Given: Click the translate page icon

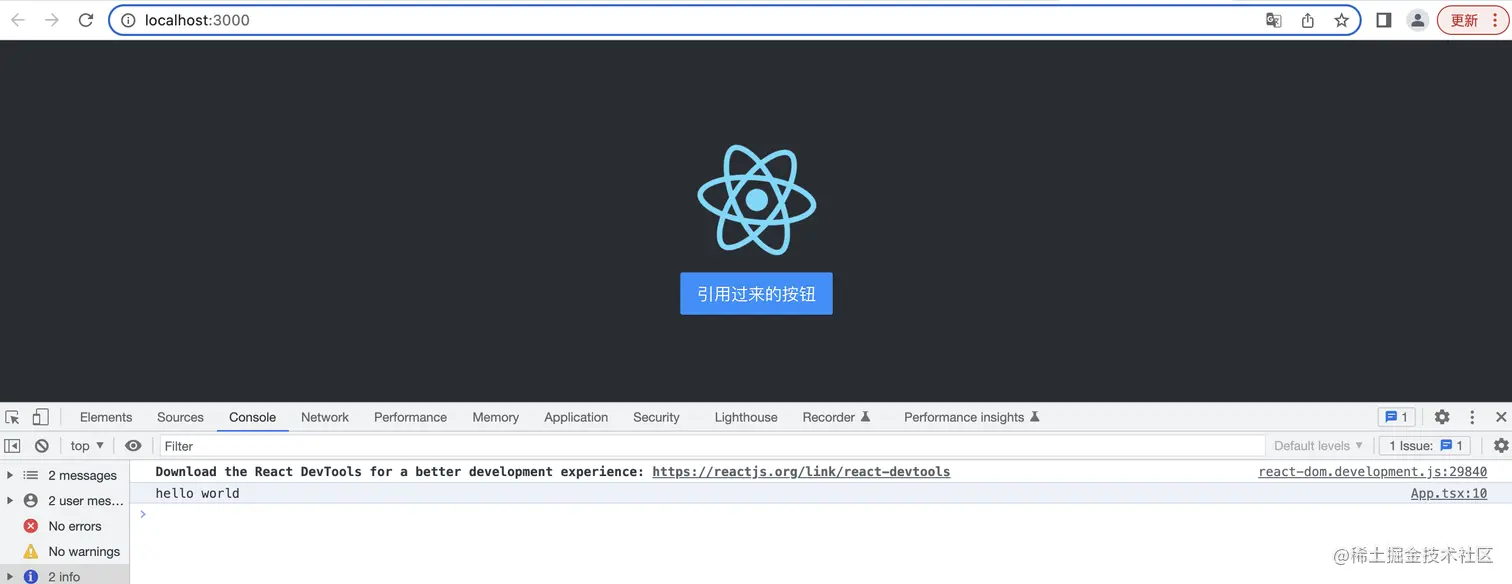Looking at the screenshot, I should (1274, 20).
